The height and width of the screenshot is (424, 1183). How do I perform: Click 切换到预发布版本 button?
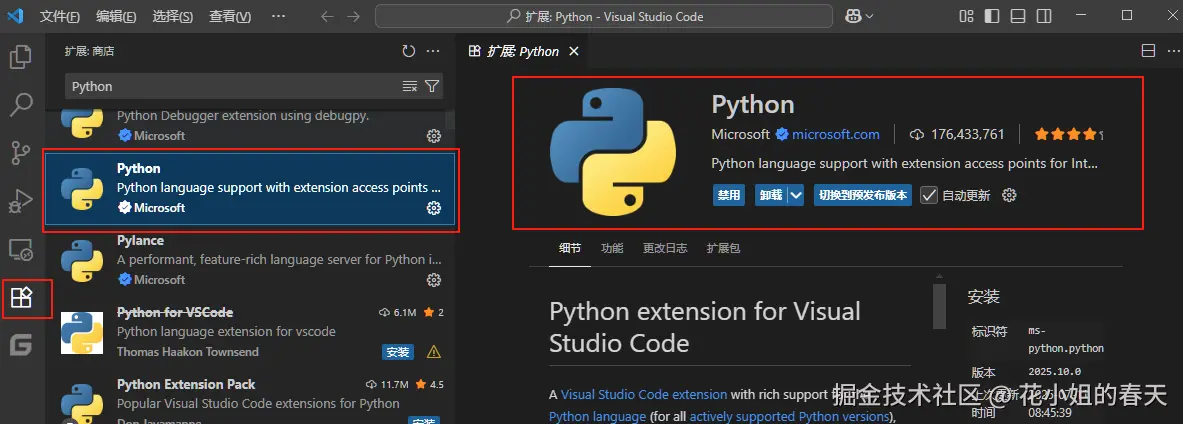[x=863, y=195]
